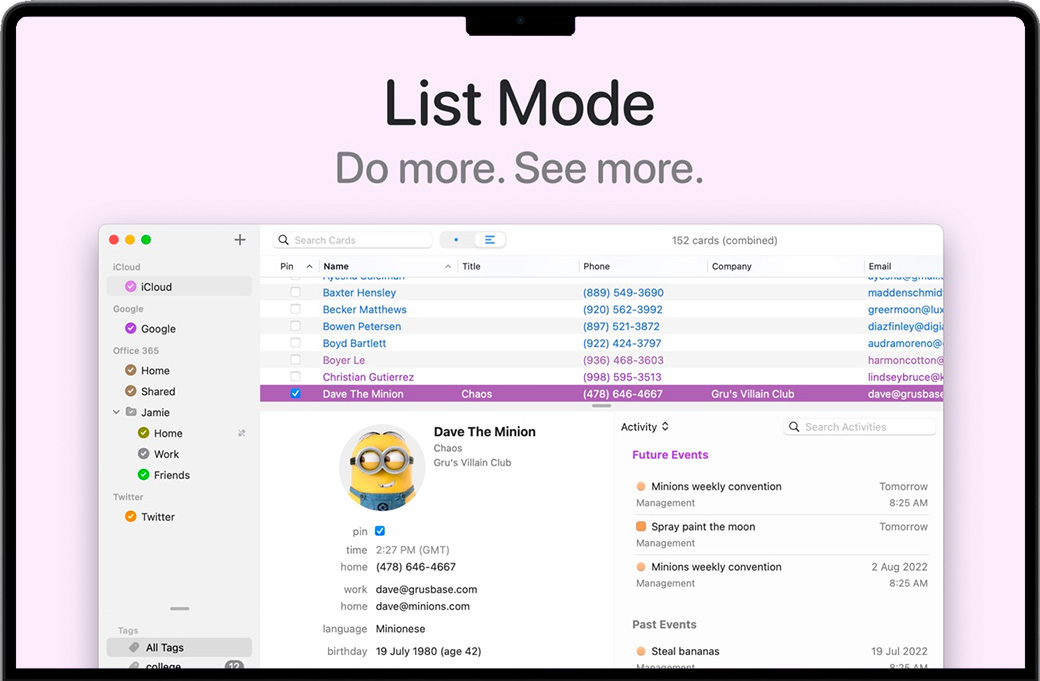Select the Christian Gutierrez contact name
The image size is (1040, 681).
click(x=368, y=377)
